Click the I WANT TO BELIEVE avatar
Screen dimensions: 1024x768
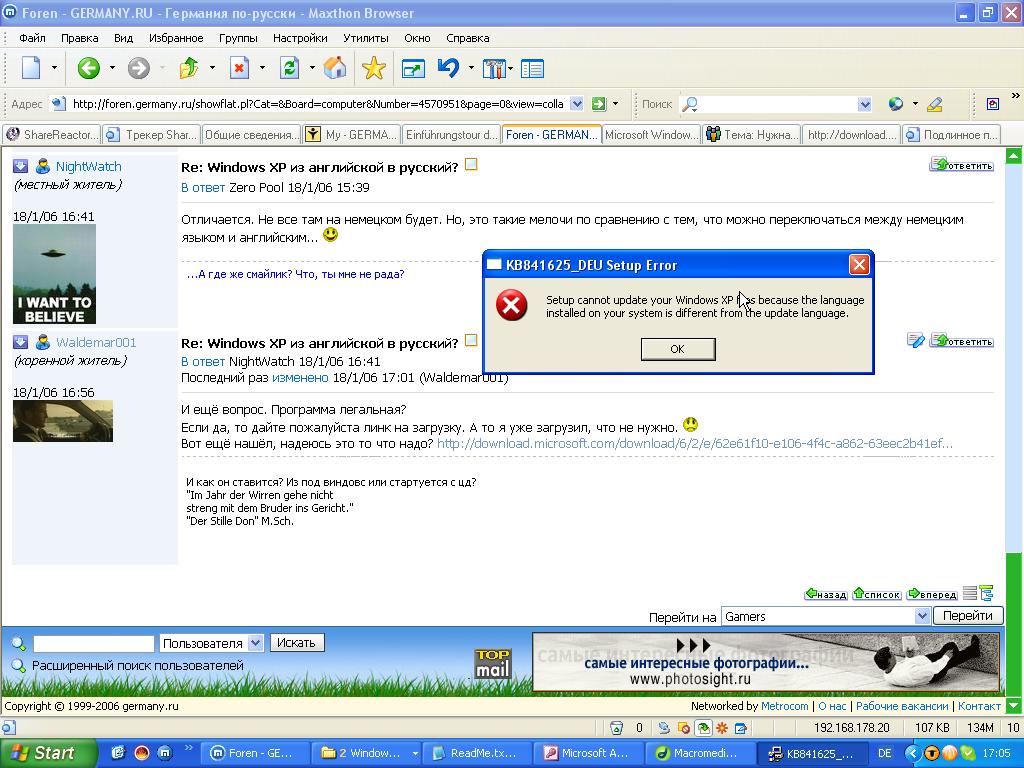54,274
